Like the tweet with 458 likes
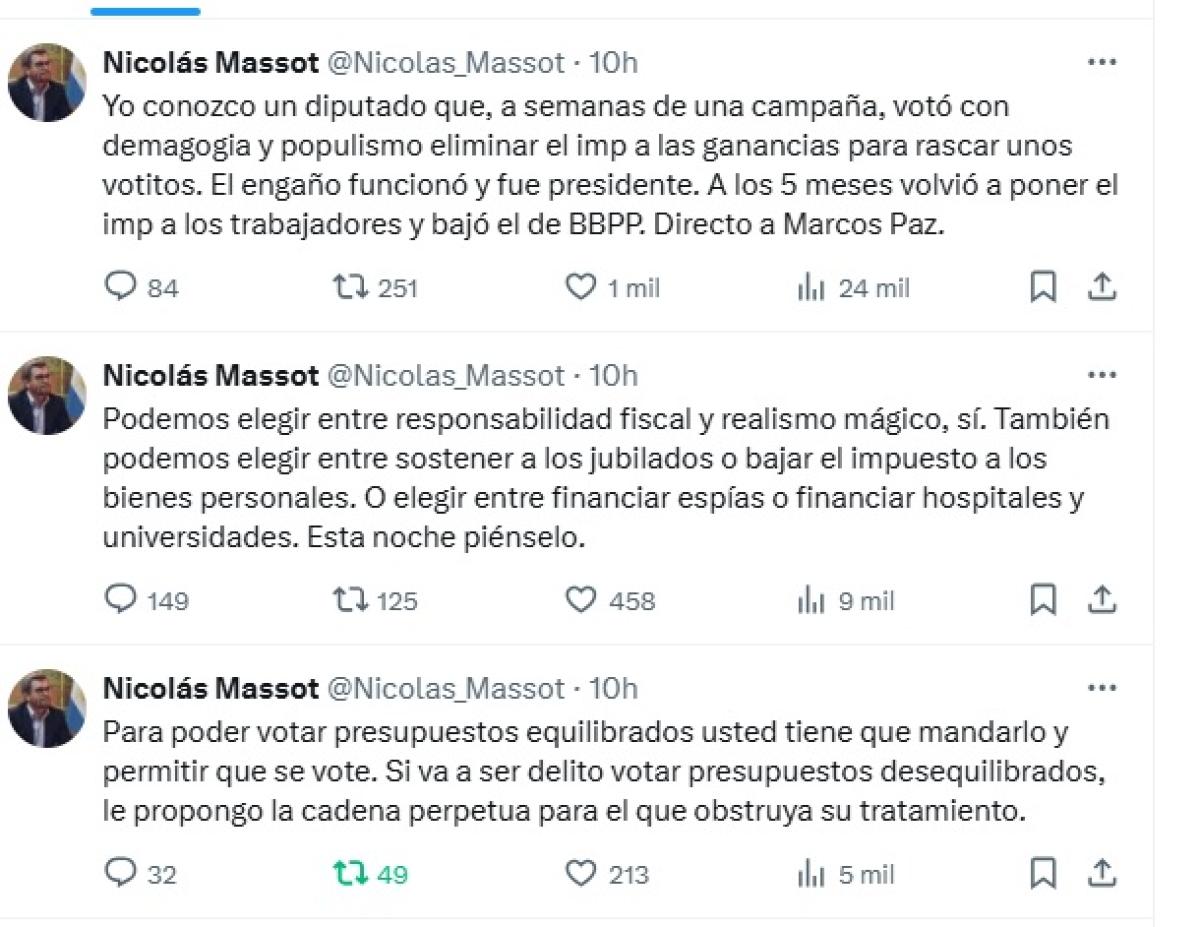Screen dimensions: 1200x927 click(581, 600)
